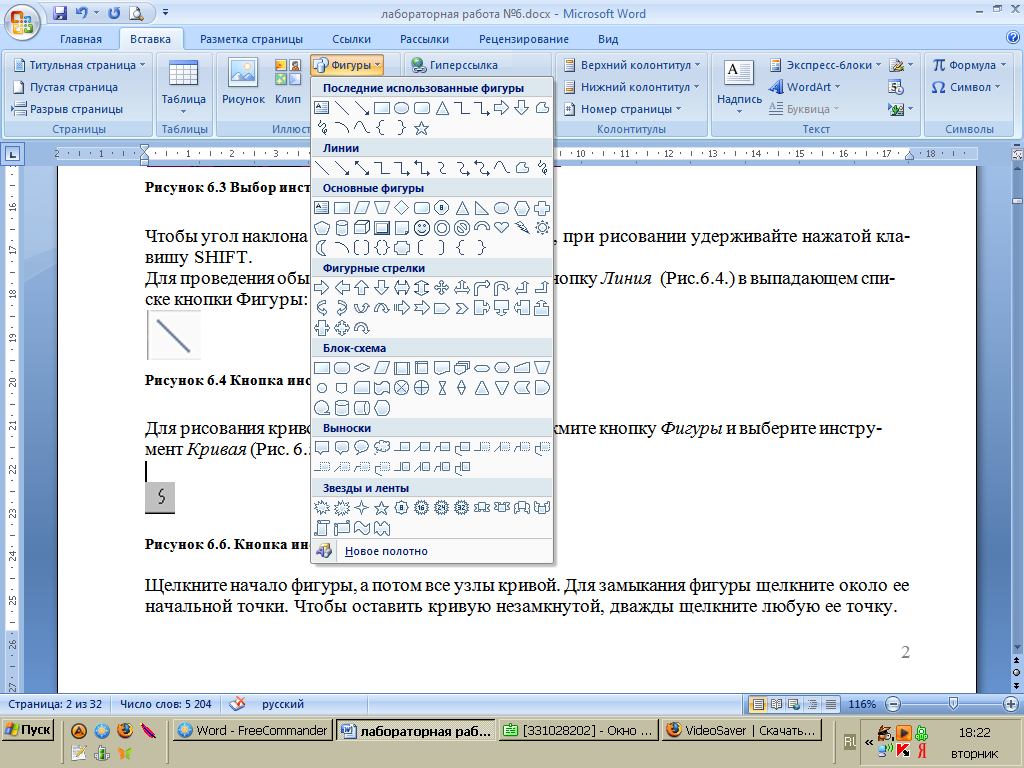Select the wave banner shape

(362, 528)
